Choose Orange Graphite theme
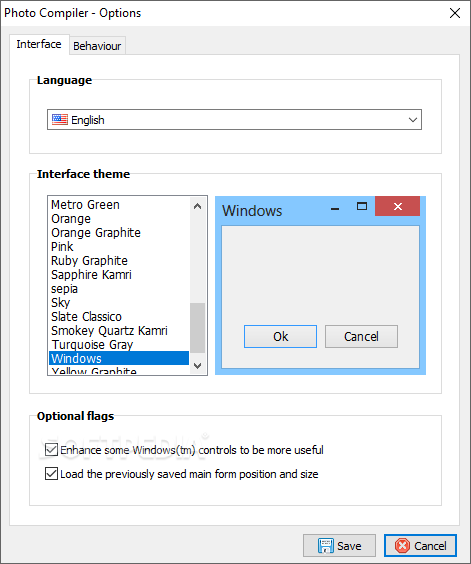This screenshot has width=471, height=564. click(119, 233)
